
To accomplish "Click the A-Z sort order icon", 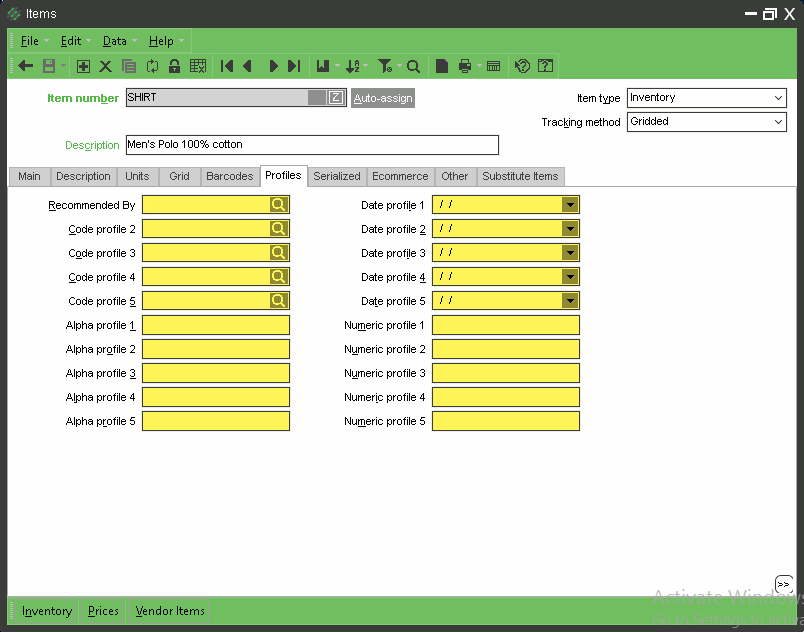I will point(353,66).
